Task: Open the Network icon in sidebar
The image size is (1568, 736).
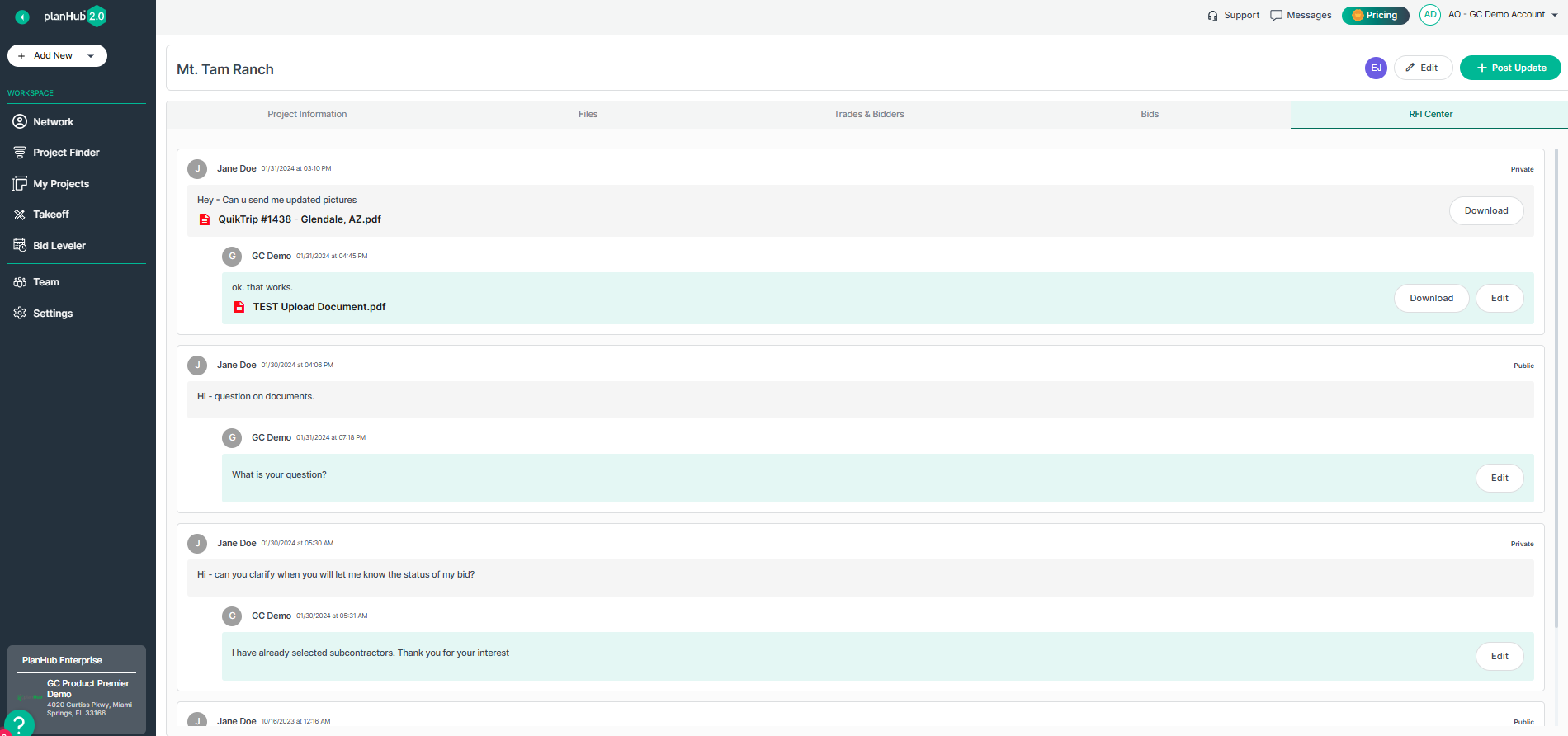Action: tap(20, 121)
